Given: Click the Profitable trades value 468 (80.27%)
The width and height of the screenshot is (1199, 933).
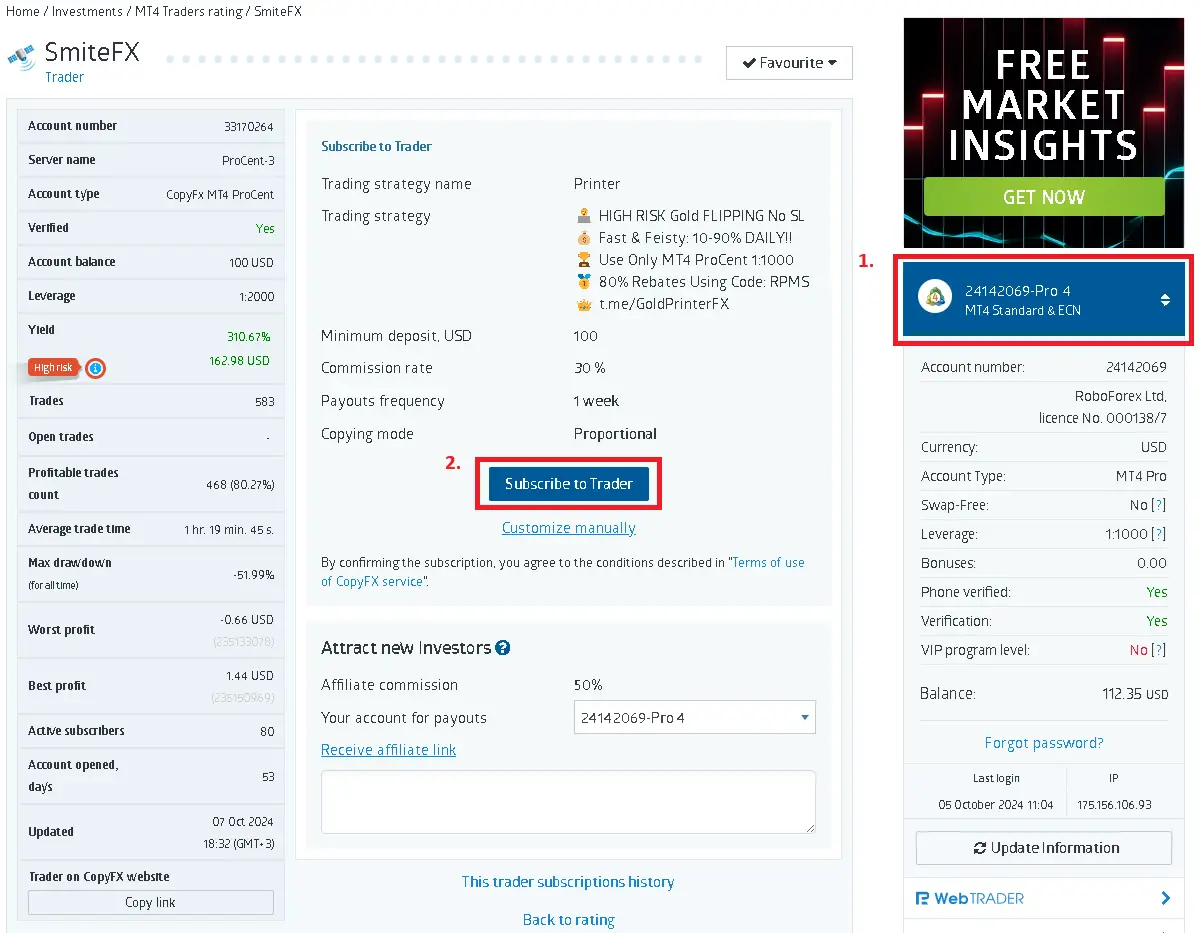Looking at the screenshot, I should (240, 484).
